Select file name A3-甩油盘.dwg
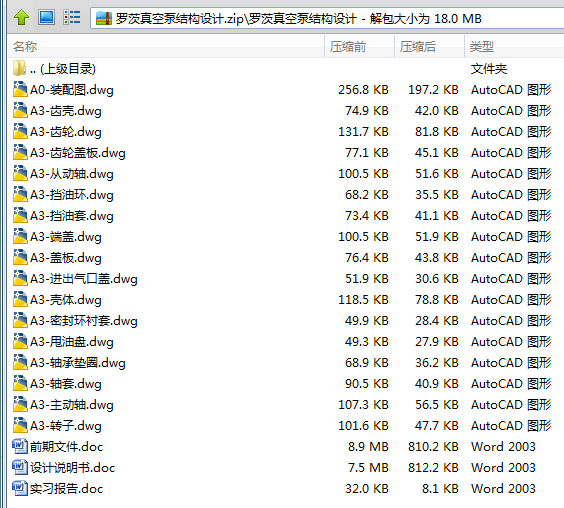564x508 pixels. pyautogui.click(x=72, y=341)
